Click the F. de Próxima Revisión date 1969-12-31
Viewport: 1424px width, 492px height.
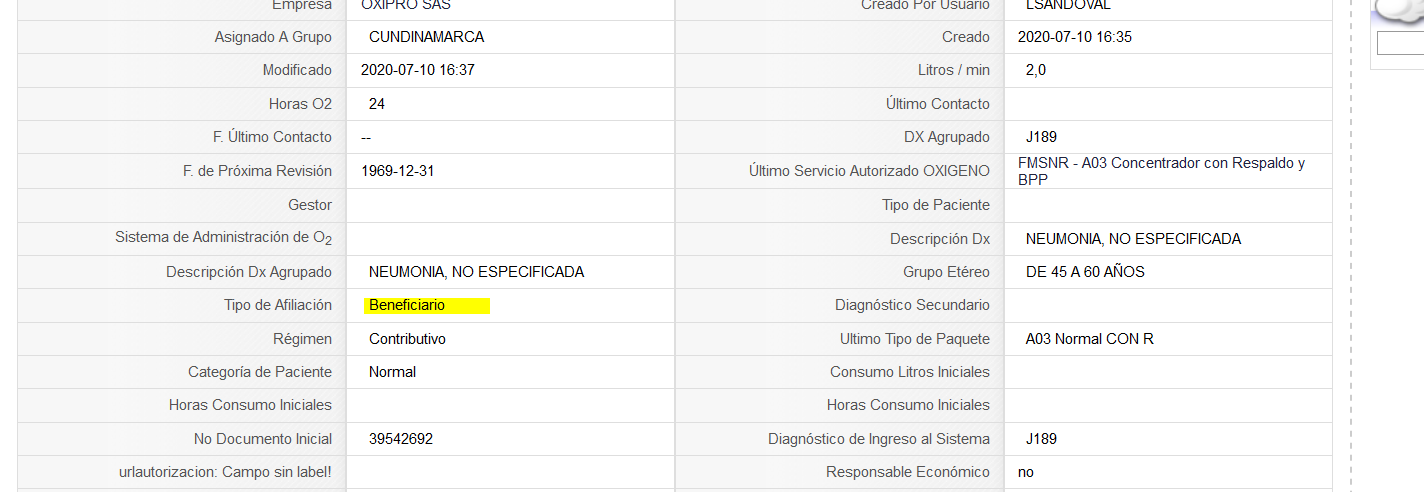[x=398, y=171]
